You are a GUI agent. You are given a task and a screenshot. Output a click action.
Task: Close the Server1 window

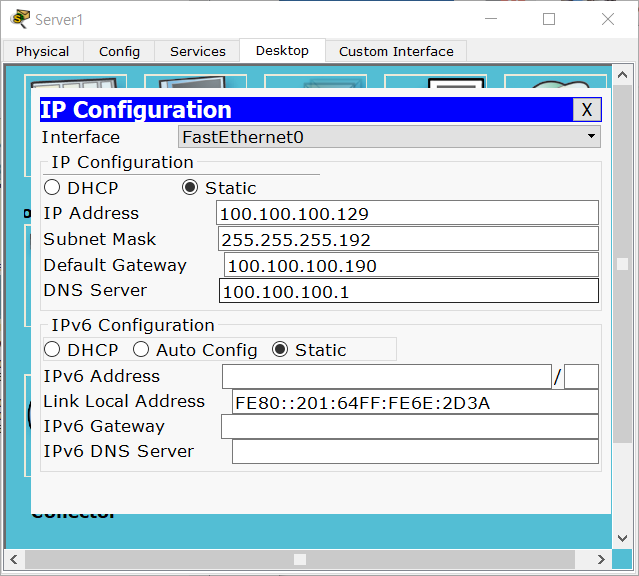tap(608, 19)
